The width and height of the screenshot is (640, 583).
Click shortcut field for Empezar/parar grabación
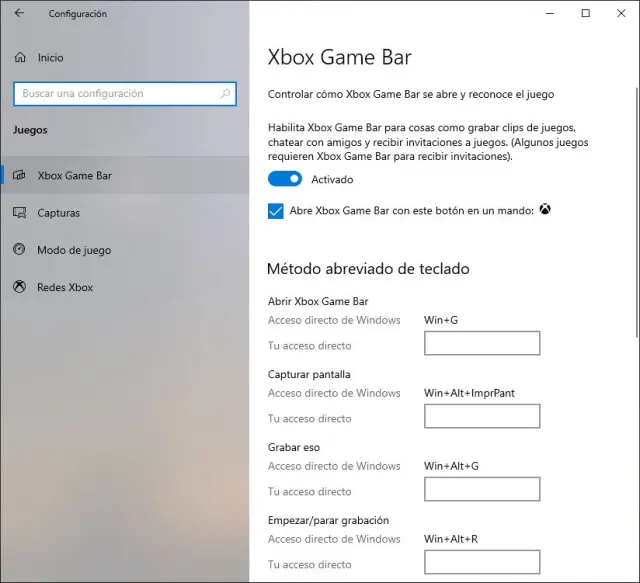482,562
